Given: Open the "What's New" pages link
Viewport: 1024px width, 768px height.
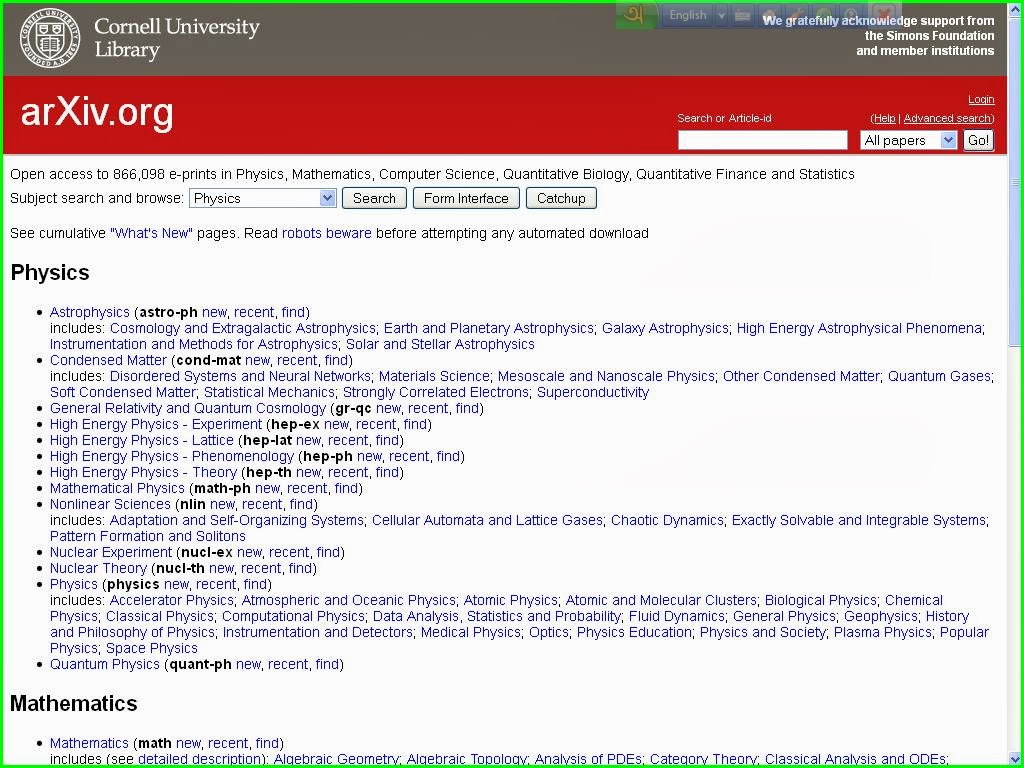Looking at the screenshot, I should coord(152,233).
